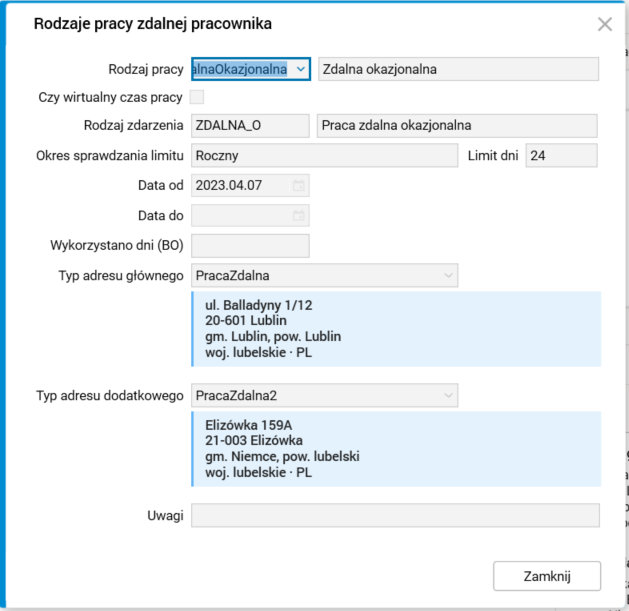
Task: Toggle Czy wirtualny czas pracy checkbox
Action: (197, 97)
